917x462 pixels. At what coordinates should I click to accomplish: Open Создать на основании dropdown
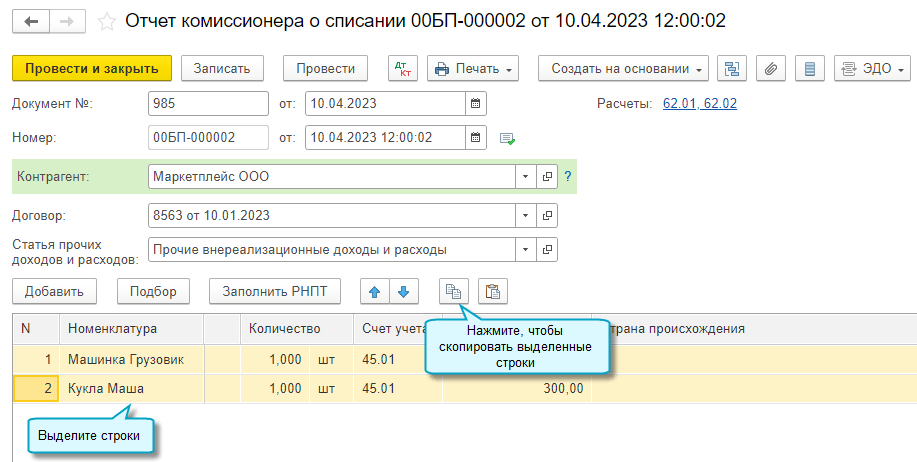pos(623,68)
